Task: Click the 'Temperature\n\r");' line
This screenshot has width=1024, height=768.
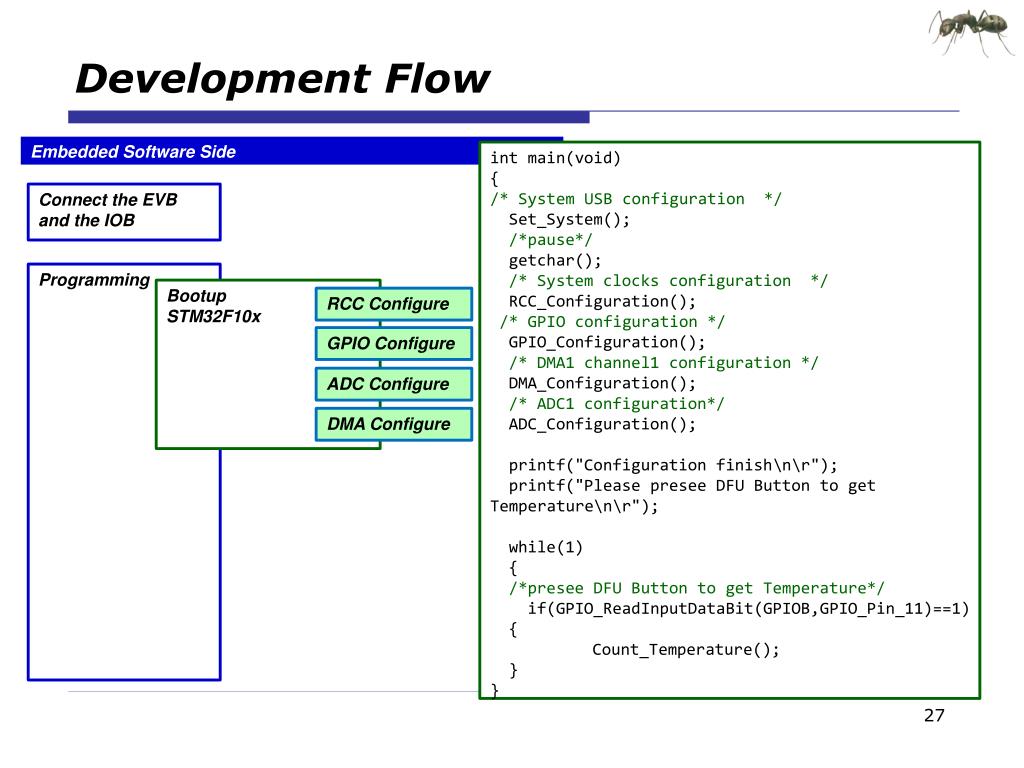Action: point(575,507)
